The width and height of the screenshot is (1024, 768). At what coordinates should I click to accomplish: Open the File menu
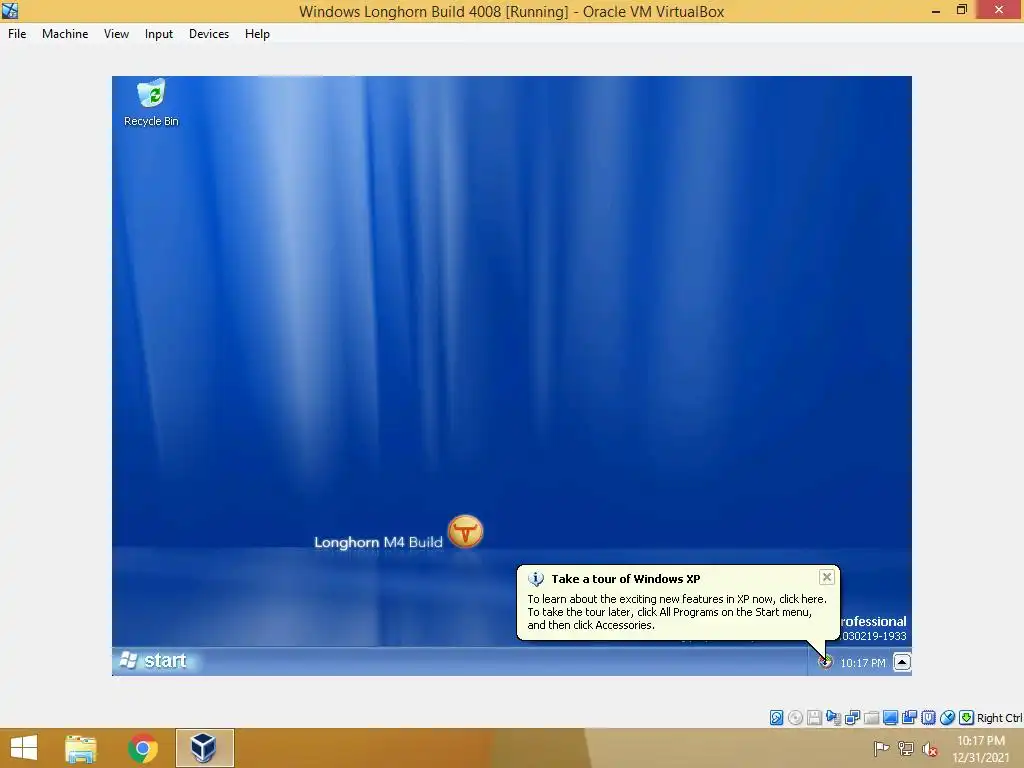[17, 34]
